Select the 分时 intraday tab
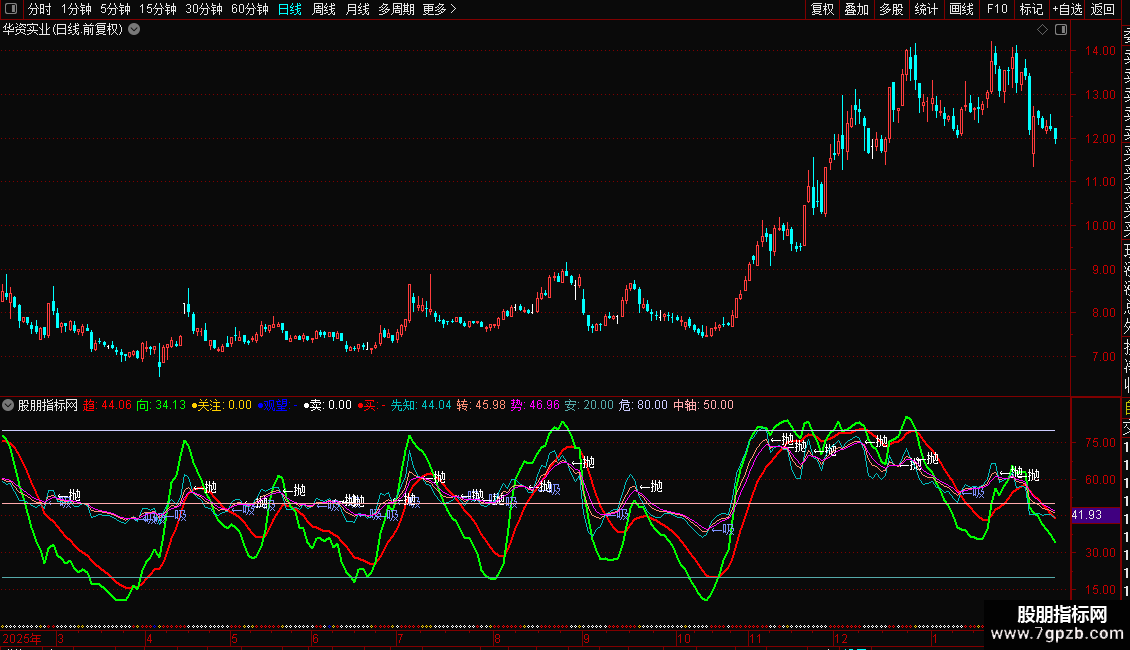The height and width of the screenshot is (650, 1130). (40, 9)
